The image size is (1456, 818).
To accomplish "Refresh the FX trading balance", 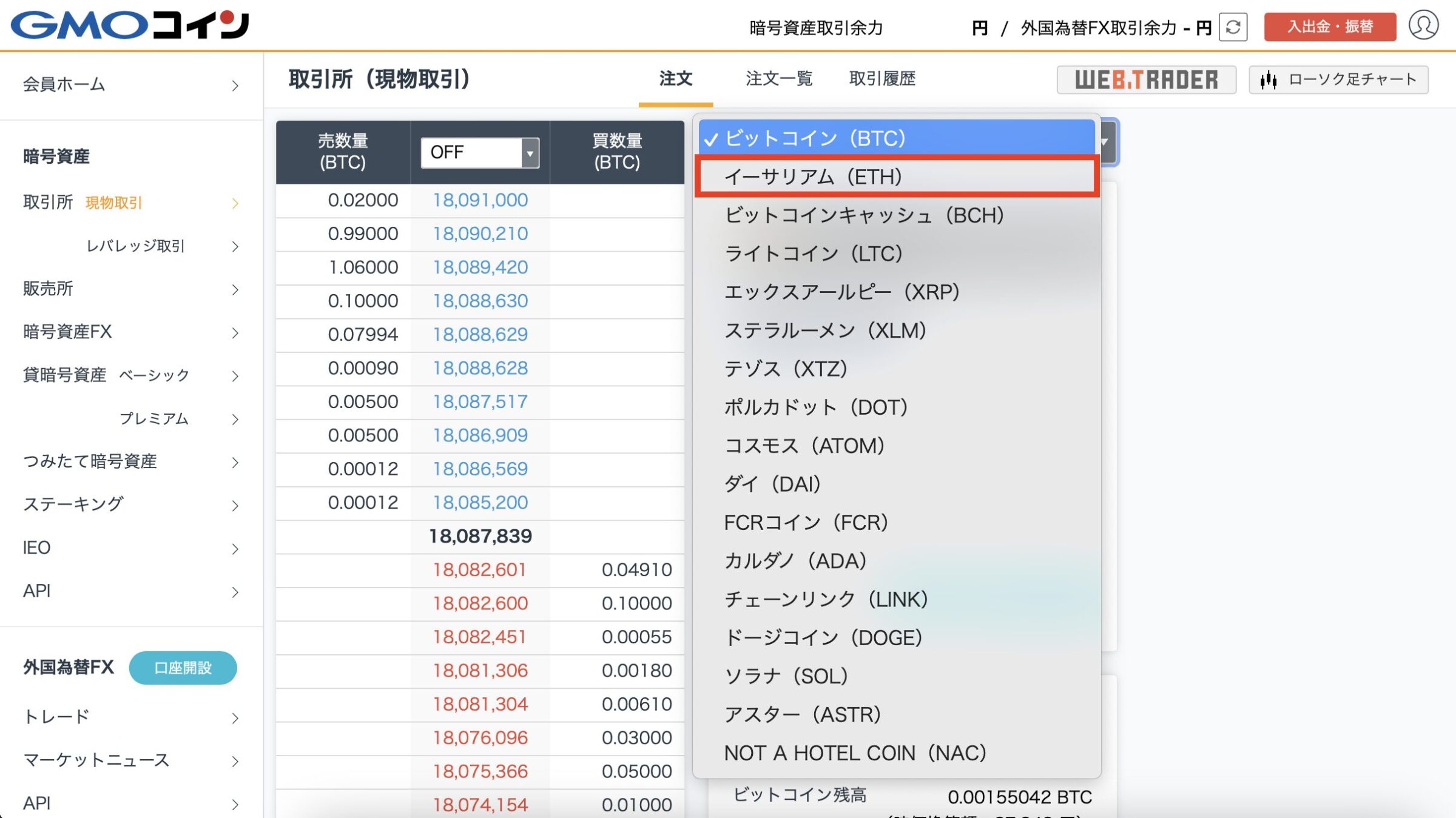I will (x=1233, y=27).
